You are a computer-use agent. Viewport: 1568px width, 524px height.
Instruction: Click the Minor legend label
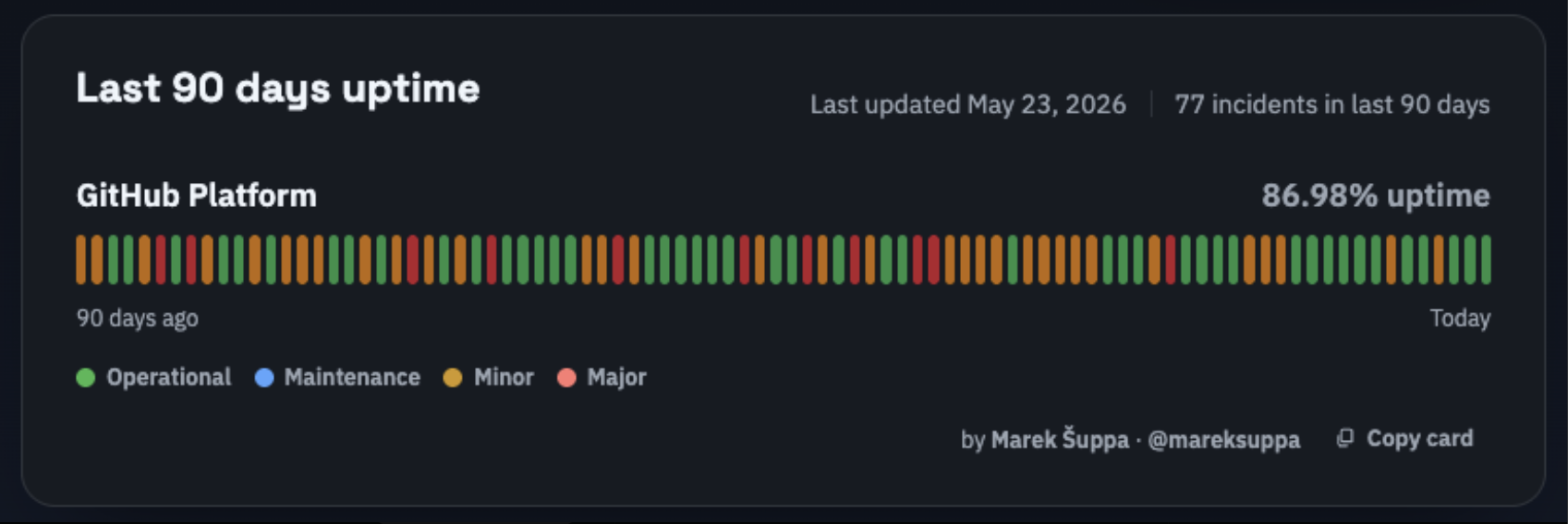[504, 377]
